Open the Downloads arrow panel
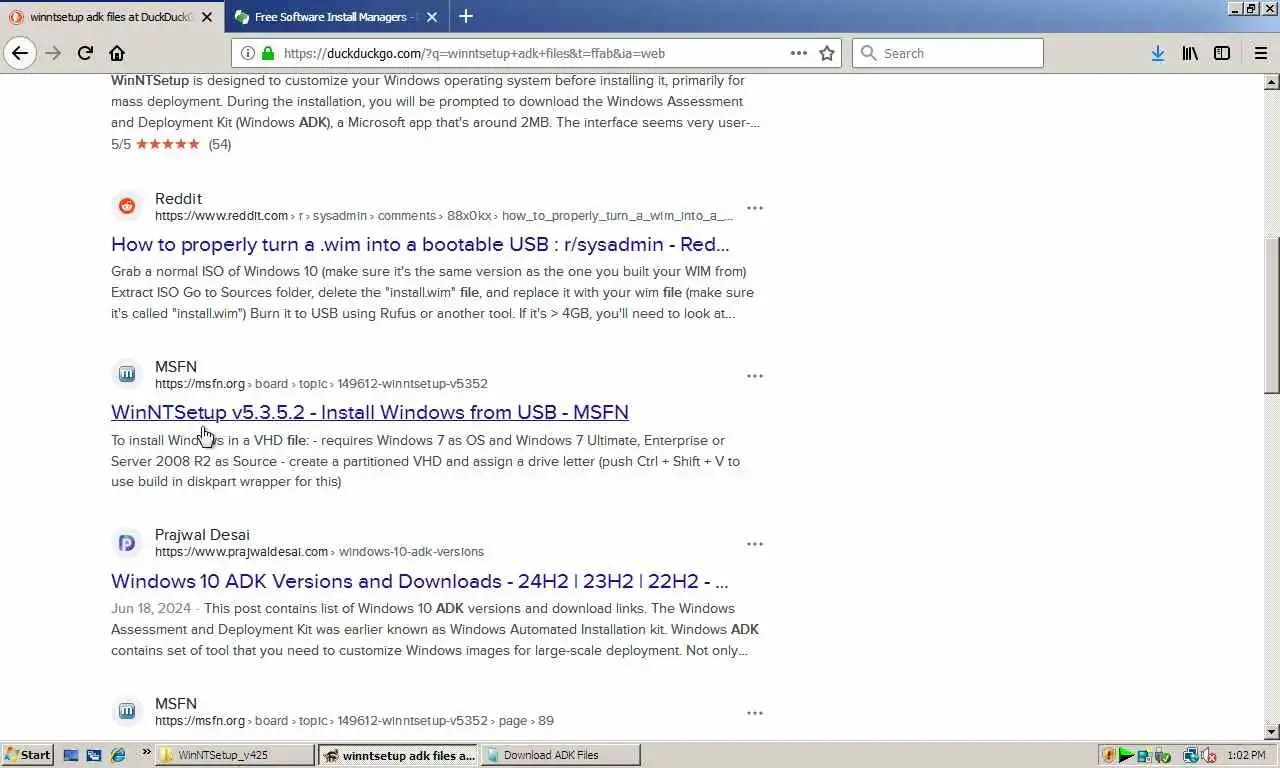This screenshot has height=768, width=1280. click(x=1157, y=53)
